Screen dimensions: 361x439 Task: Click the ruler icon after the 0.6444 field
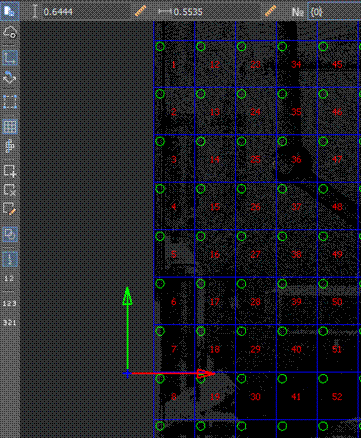click(141, 12)
